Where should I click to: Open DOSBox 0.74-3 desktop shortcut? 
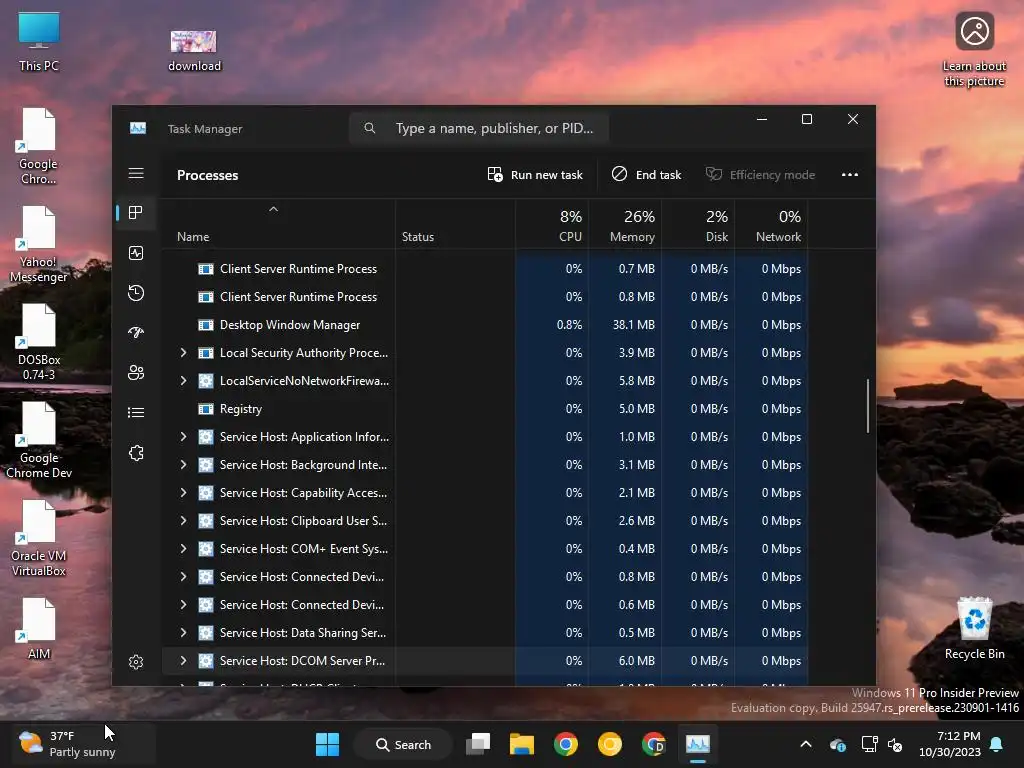coord(39,342)
